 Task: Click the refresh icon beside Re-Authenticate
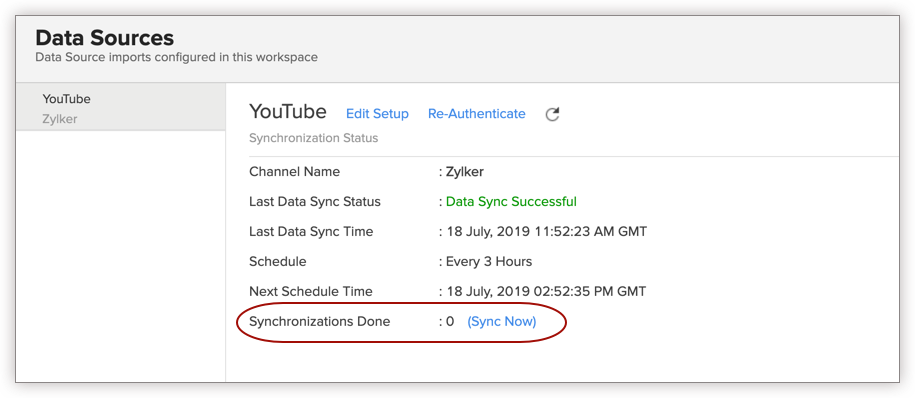coord(552,114)
